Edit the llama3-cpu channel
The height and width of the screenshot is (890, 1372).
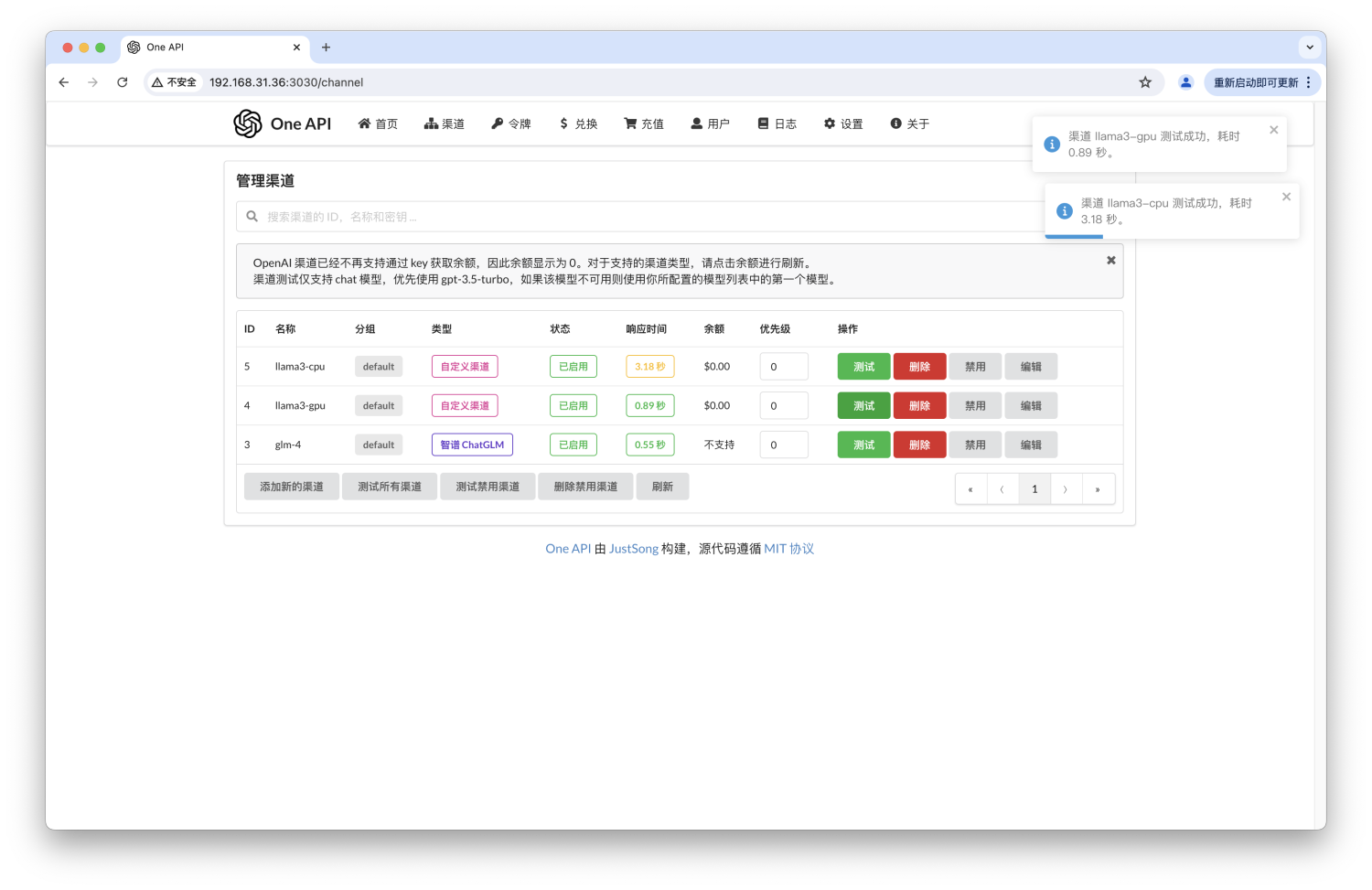[x=1031, y=367]
